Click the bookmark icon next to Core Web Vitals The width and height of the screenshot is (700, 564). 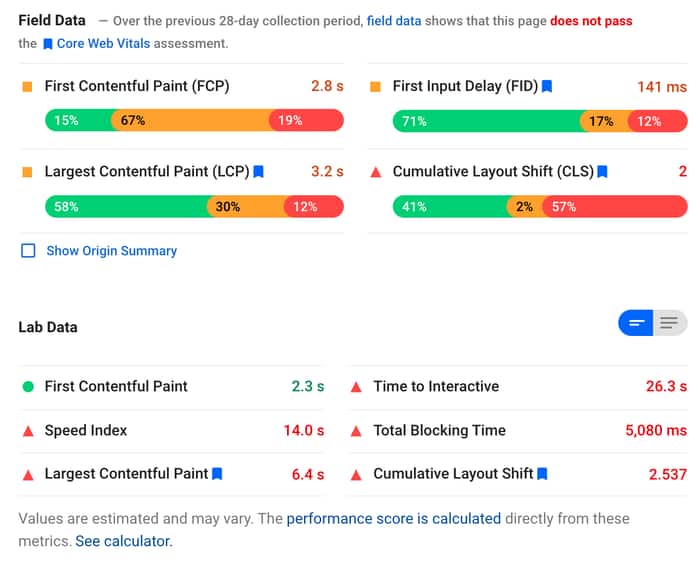[x=48, y=44]
